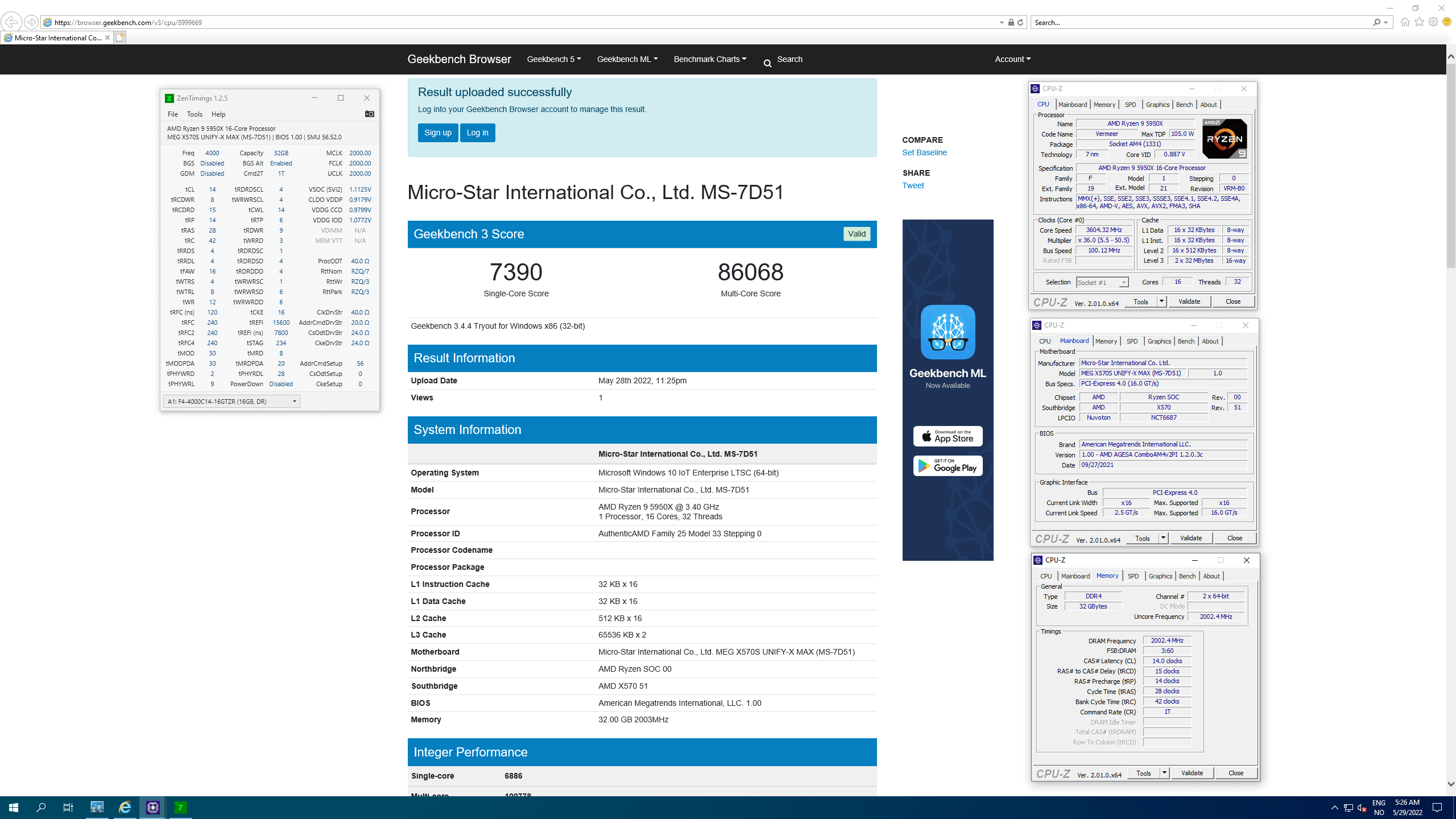Click the volume muted tray icon
The image size is (1456, 819).
click(x=1362, y=808)
